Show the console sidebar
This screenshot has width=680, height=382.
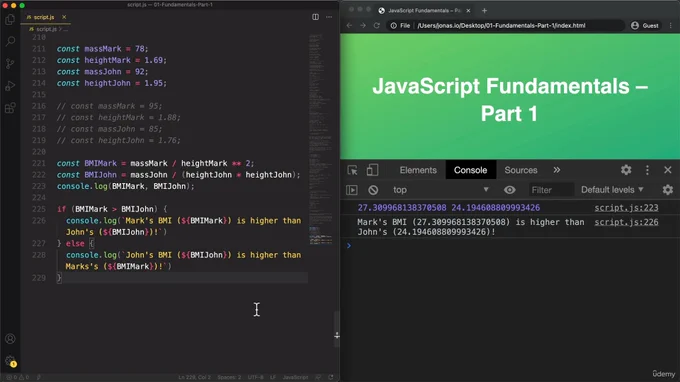coord(352,190)
